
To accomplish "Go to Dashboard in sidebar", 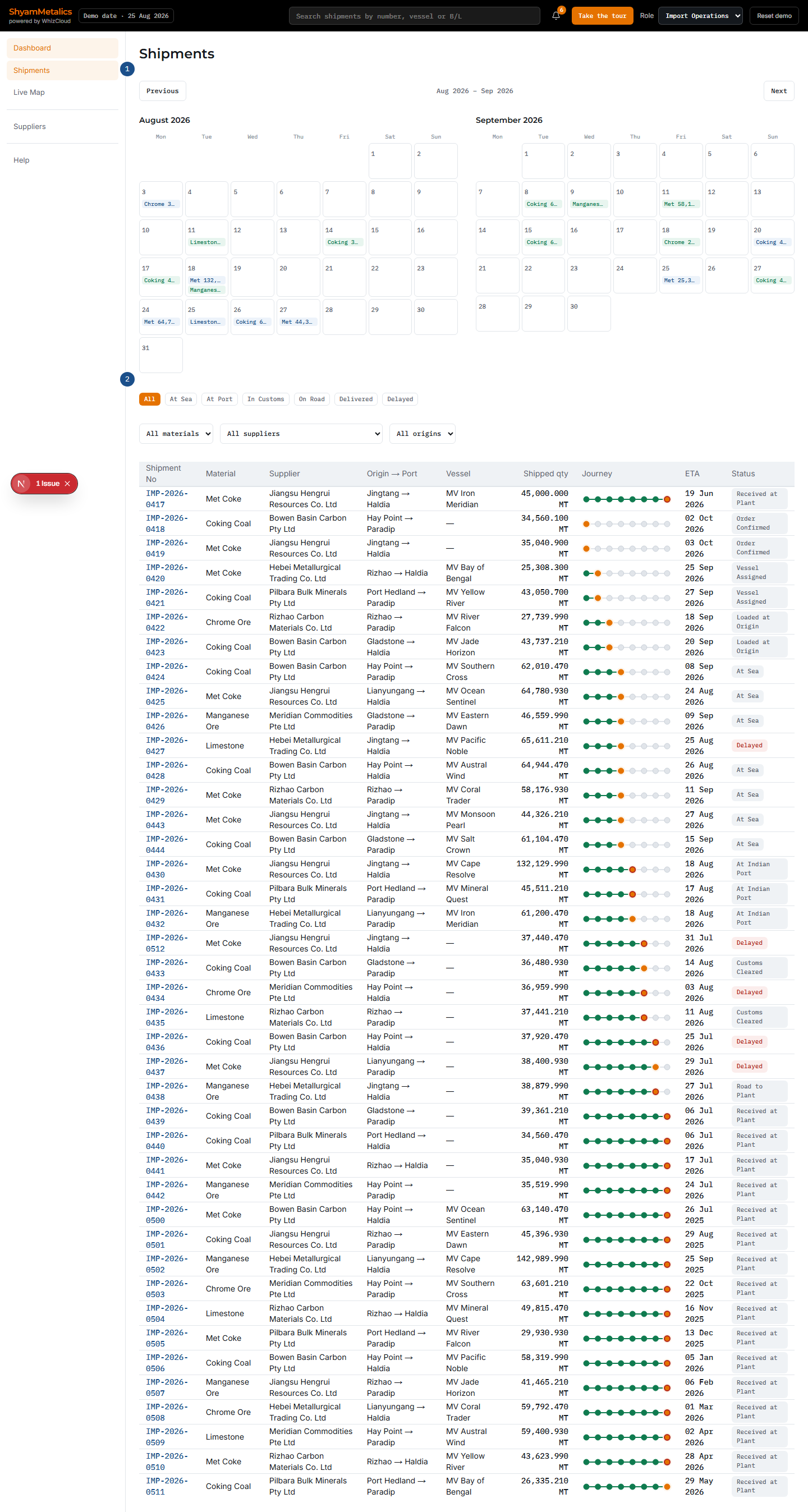I will 62,48.
